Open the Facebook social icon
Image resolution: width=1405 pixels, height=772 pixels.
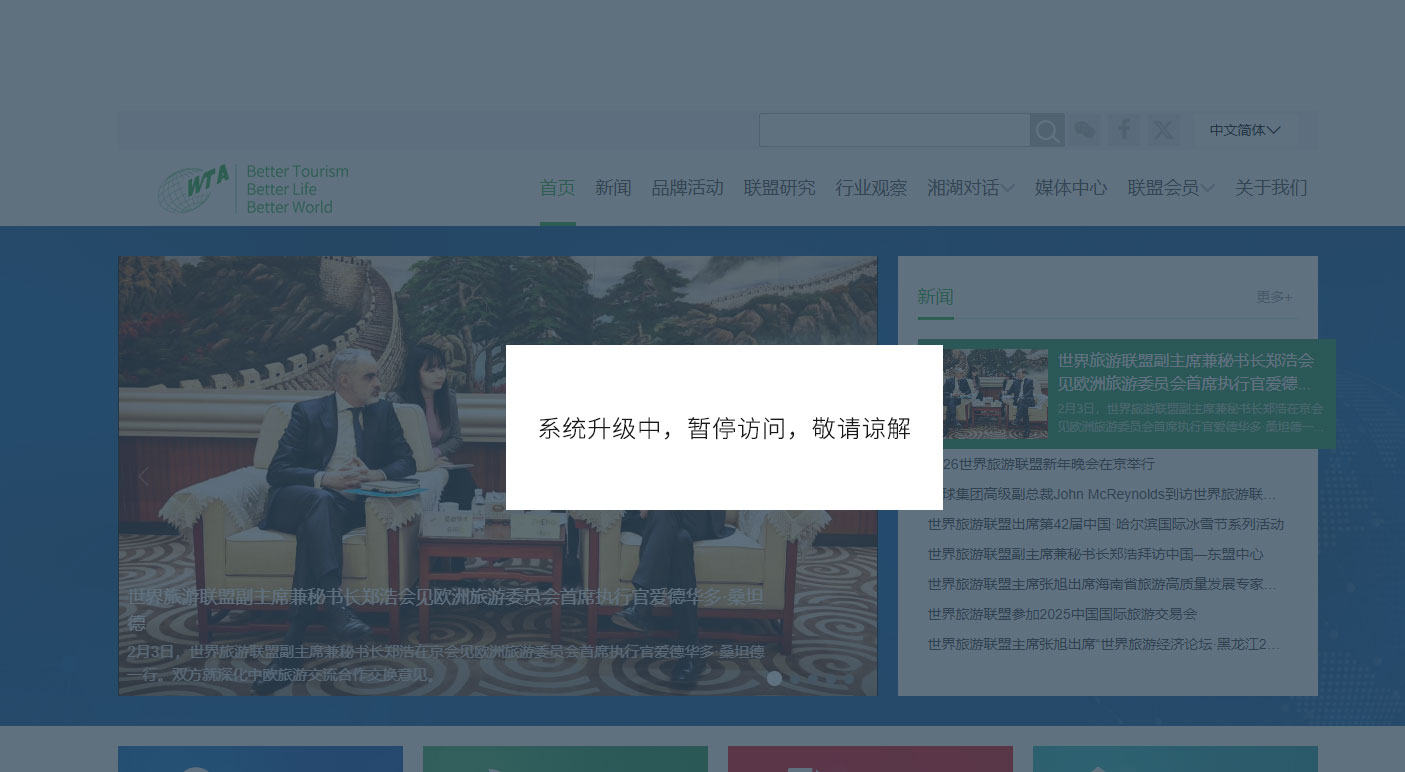click(x=1124, y=131)
